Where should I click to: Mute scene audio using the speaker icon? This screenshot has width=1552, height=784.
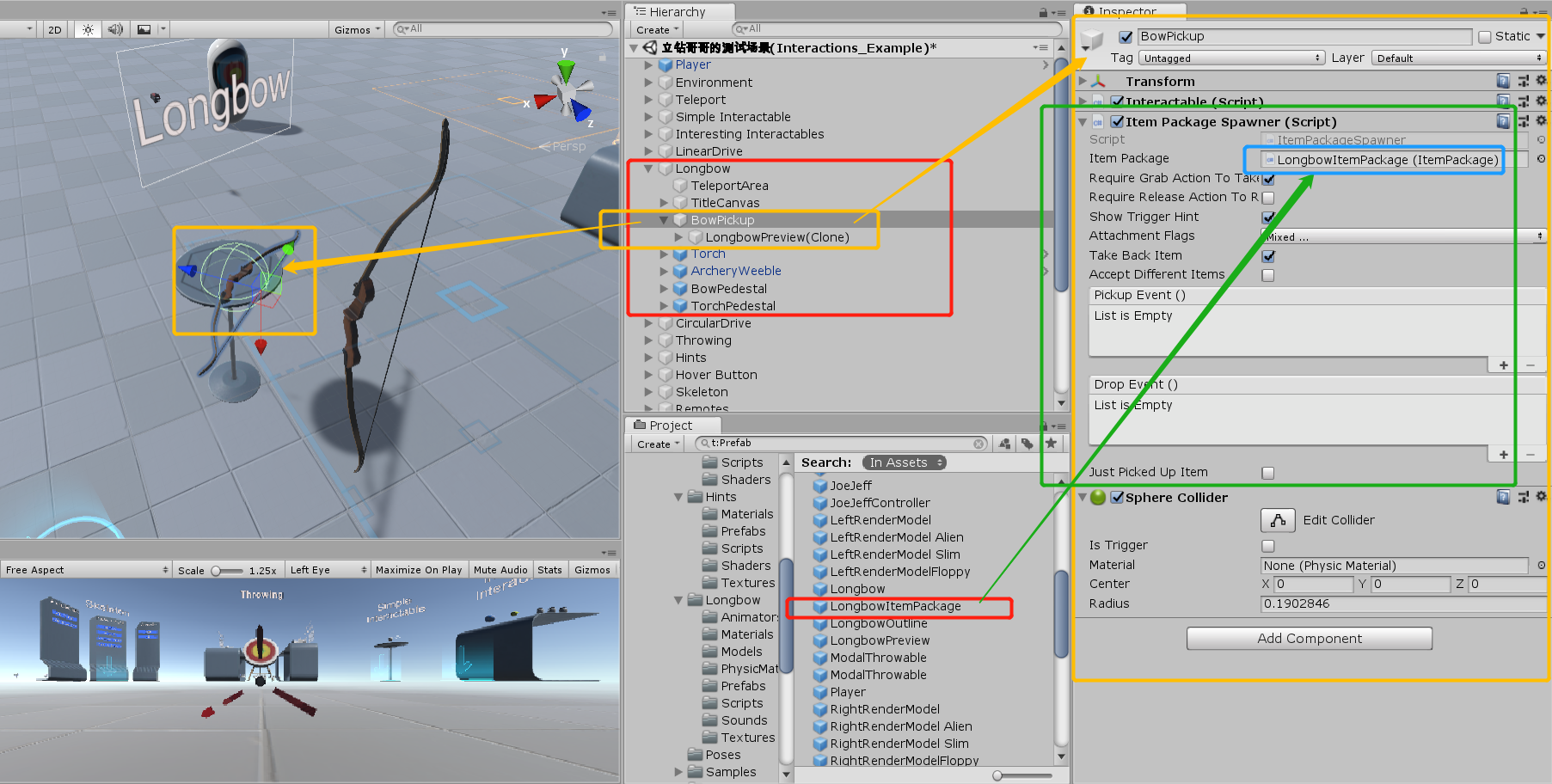[x=114, y=28]
